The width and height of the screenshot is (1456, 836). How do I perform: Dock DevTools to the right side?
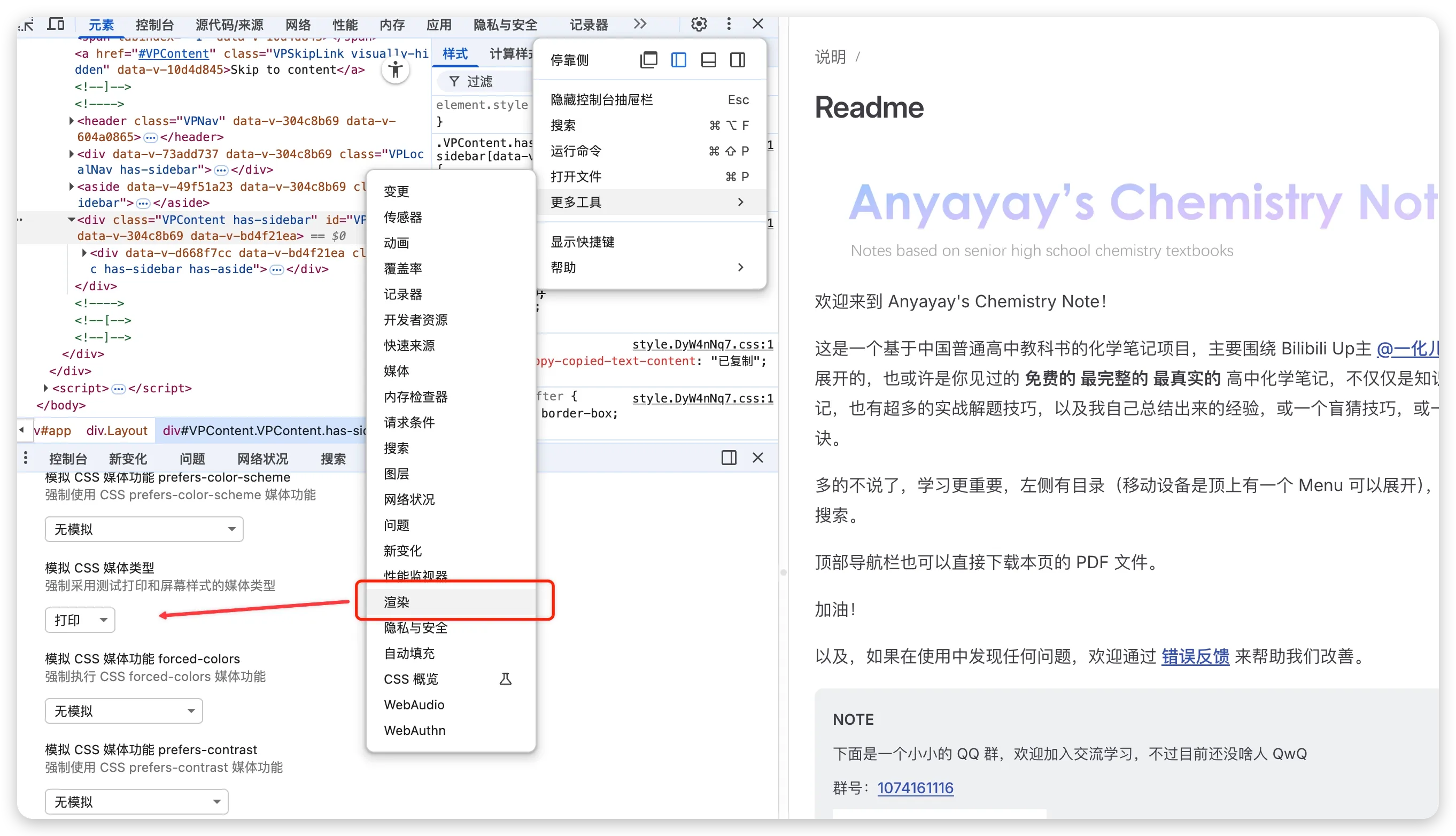click(x=738, y=60)
